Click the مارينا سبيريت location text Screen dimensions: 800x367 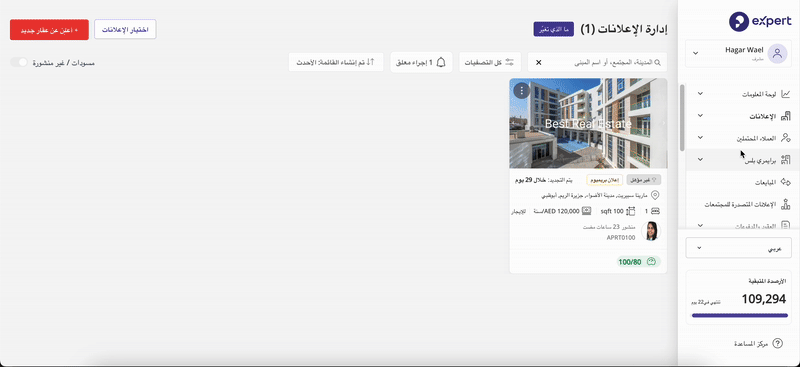pyautogui.click(x=595, y=195)
